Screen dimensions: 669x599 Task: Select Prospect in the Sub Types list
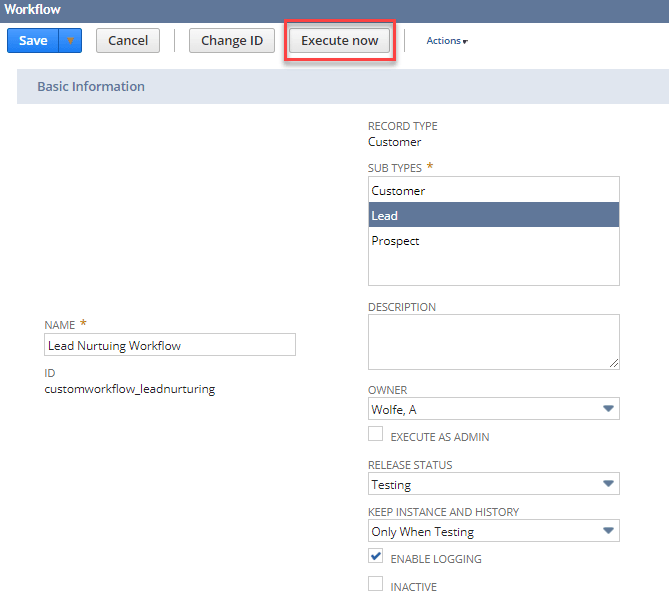[x=494, y=240]
